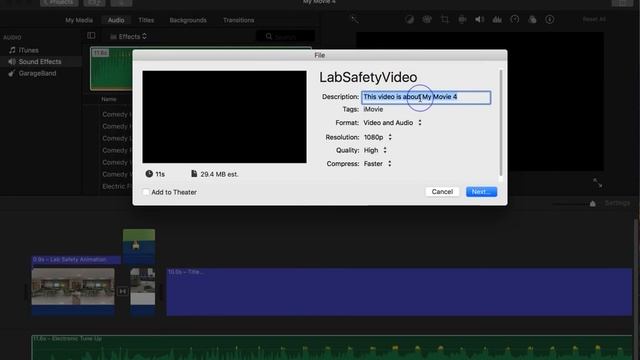Click the Next… button in dialog

click(x=482, y=192)
